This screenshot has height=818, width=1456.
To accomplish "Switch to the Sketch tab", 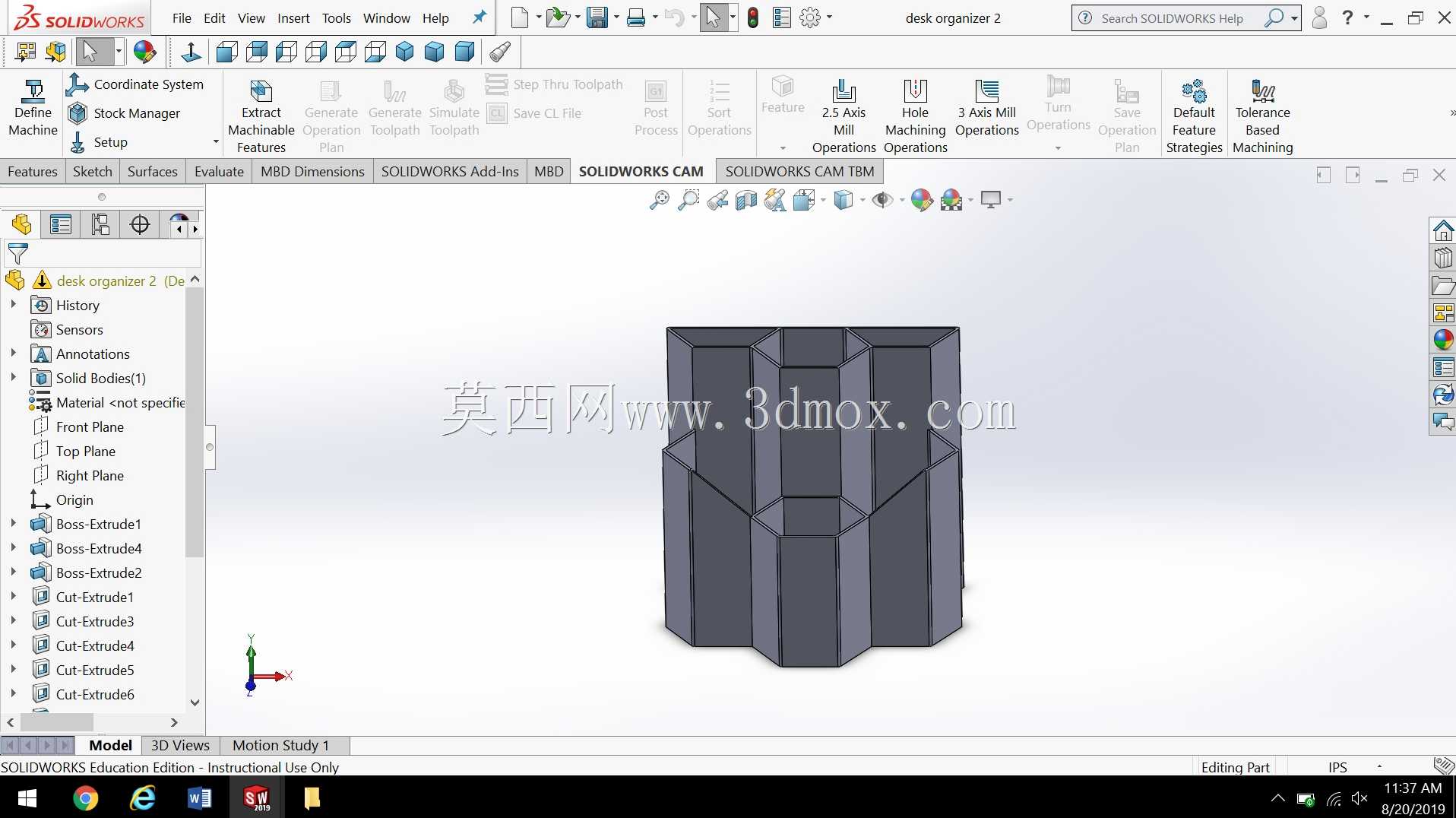I will 93,172.
